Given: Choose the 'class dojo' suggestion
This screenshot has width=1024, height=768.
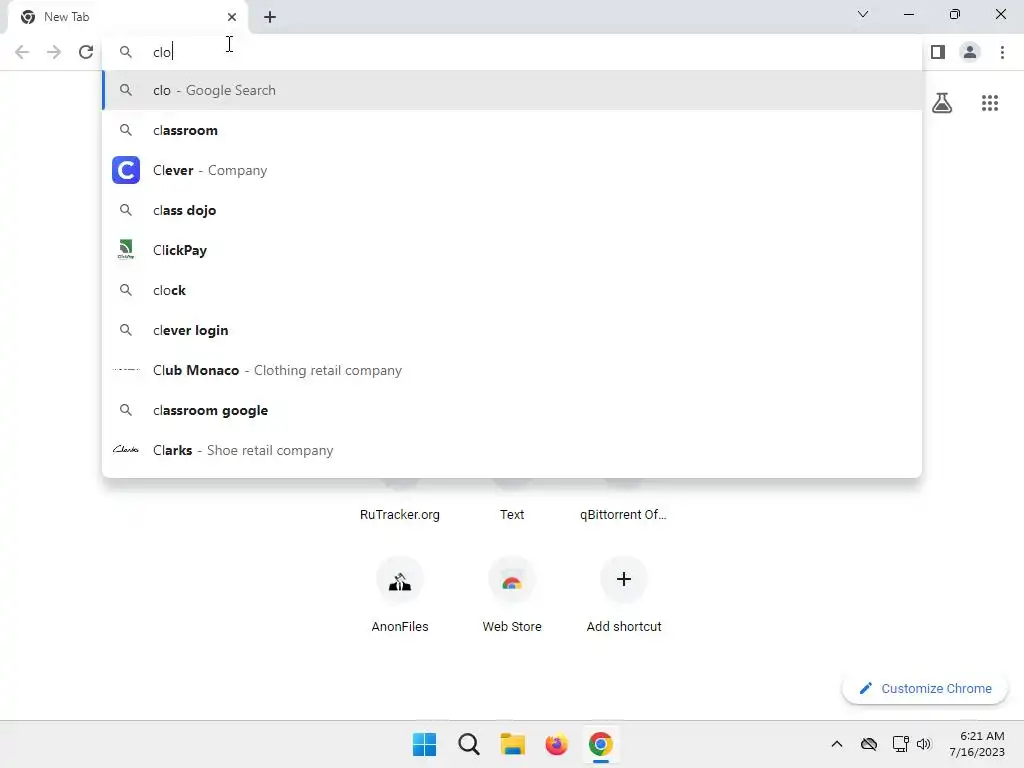Looking at the screenshot, I should pyautogui.click(x=512, y=210).
